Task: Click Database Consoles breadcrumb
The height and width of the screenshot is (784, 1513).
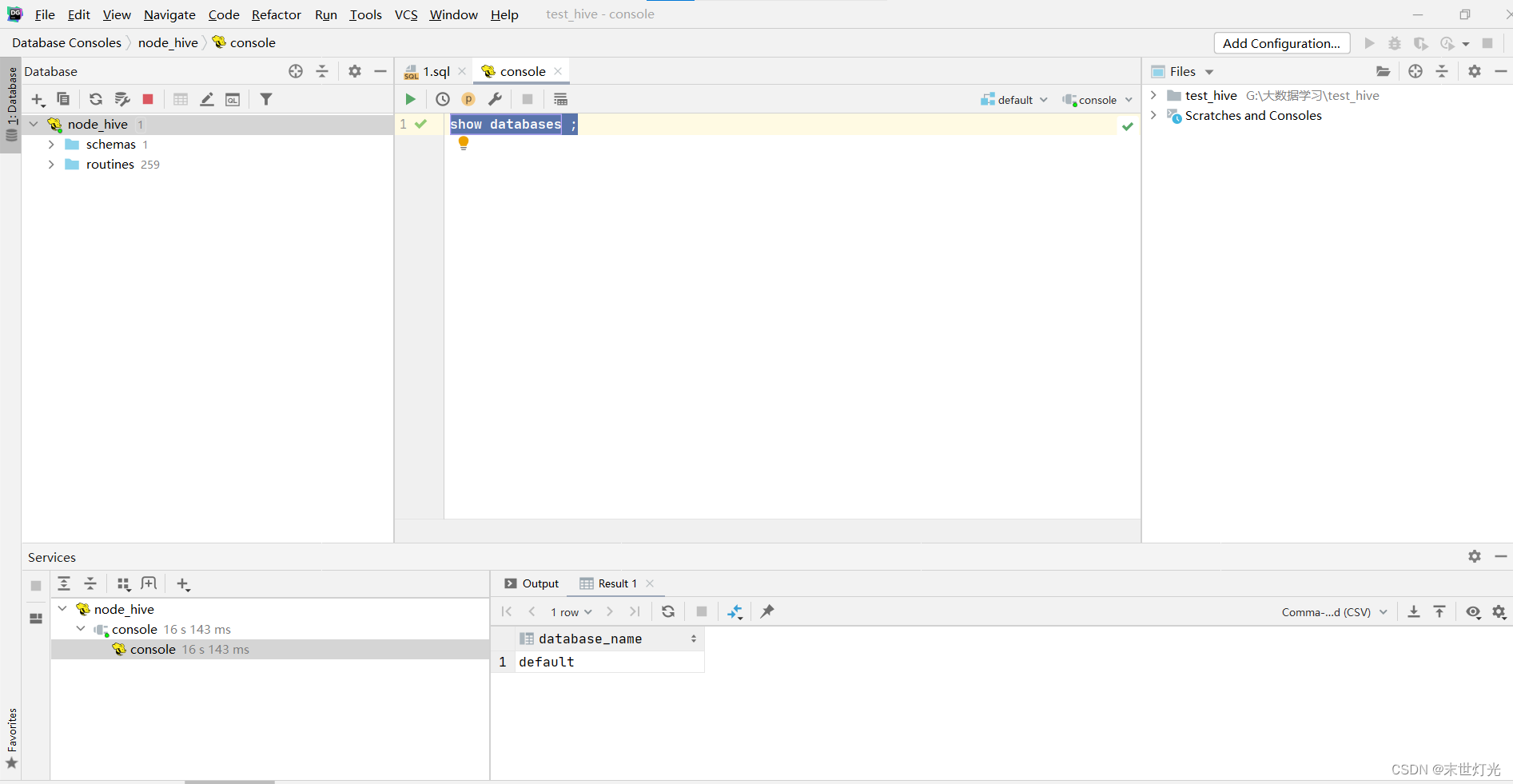Action: (x=66, y=42)
